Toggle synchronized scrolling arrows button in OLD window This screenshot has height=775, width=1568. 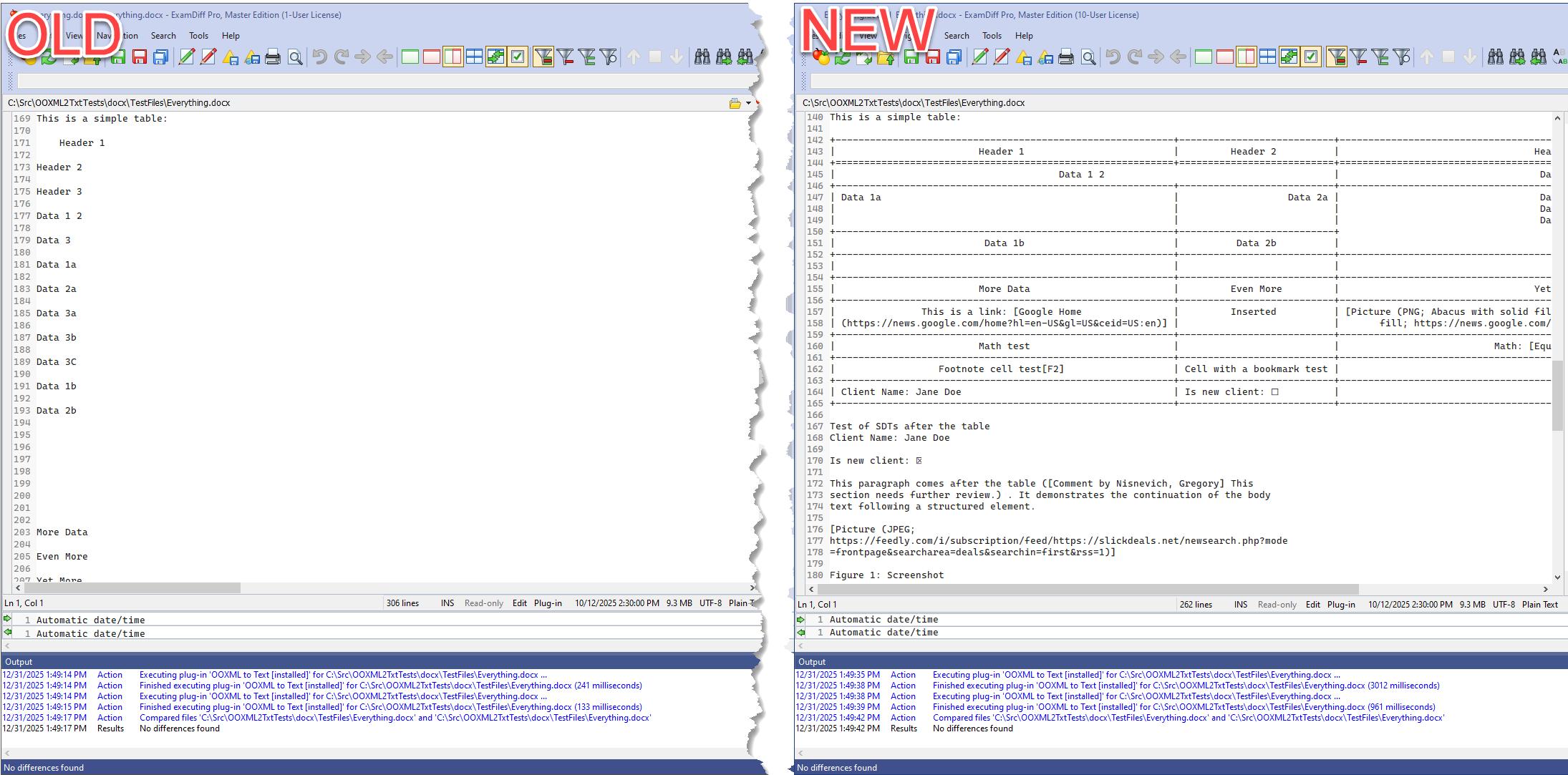[x=495, y=57]
